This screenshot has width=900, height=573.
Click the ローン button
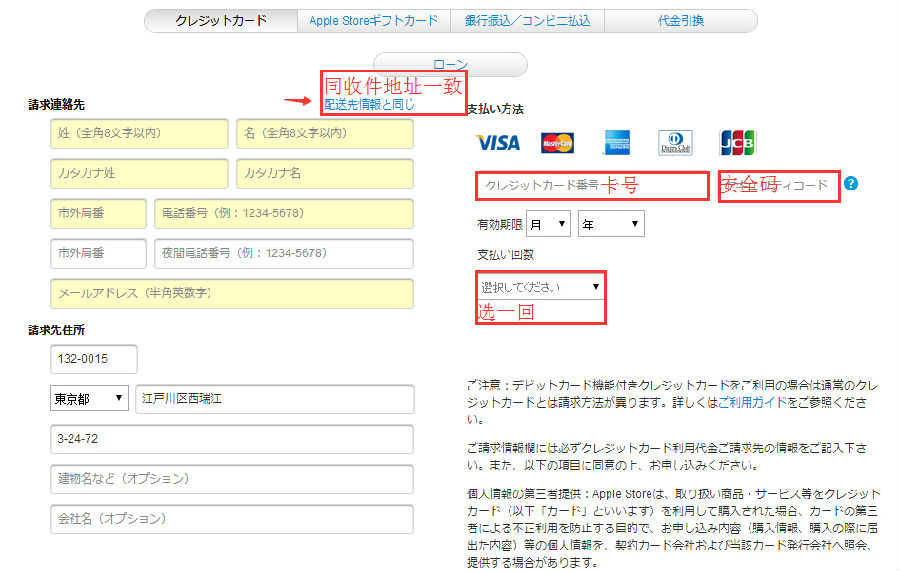click(x=450, y=65)
